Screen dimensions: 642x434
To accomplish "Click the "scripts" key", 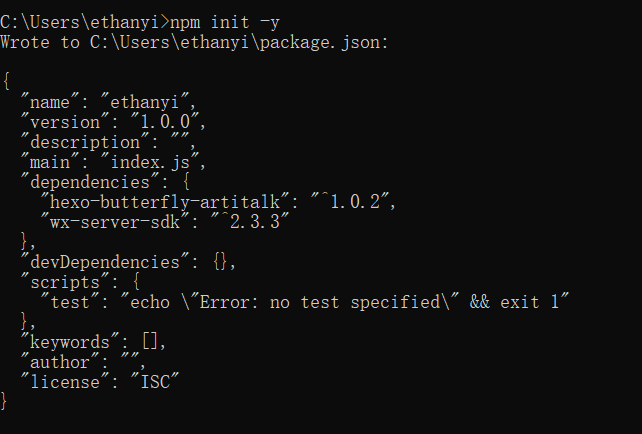I will (x=65, y=283).
